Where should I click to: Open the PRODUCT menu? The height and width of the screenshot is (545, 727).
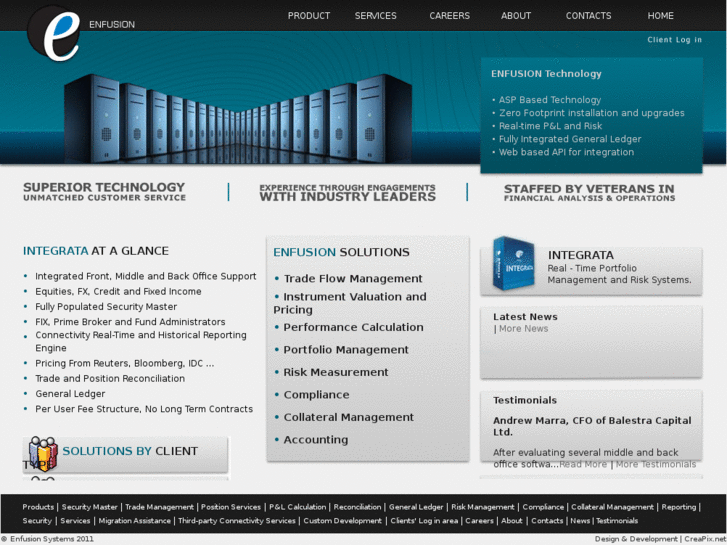pyautogui.click(x=309, y=16)
